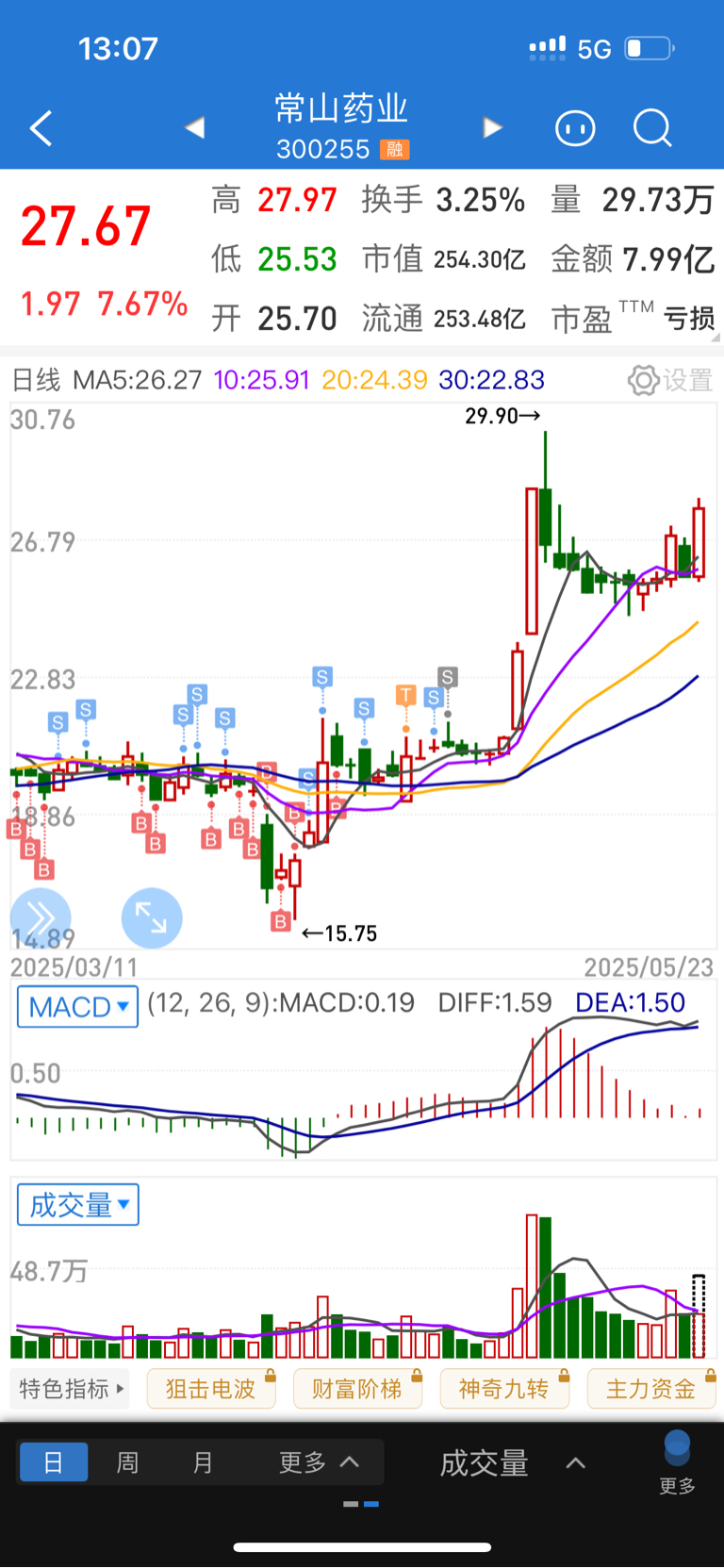This screenshot has height=1568, width=724.
Task: Tap the dashed latest volume bar
Action: [699, 1316]
